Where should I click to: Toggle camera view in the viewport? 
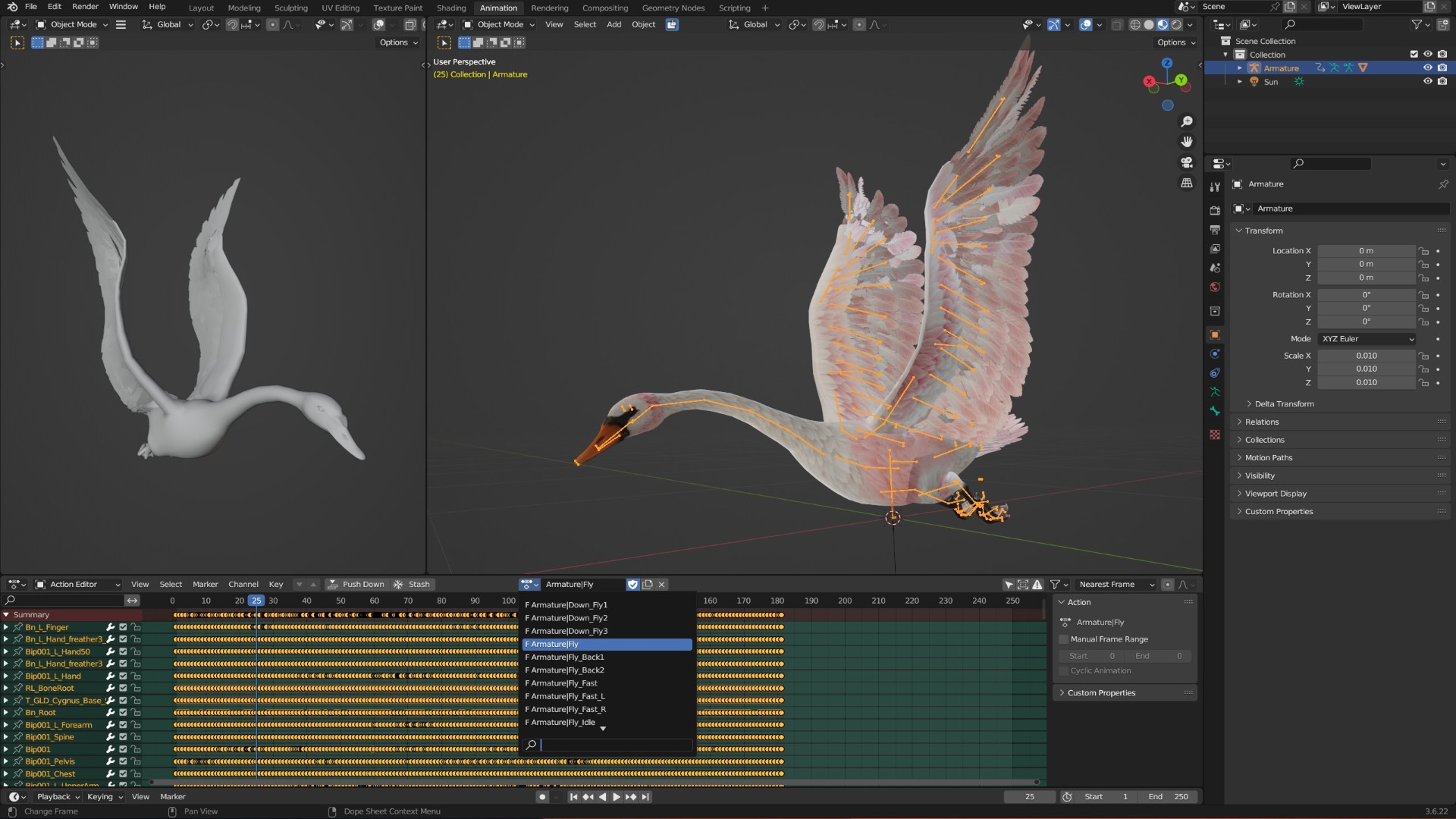point(1187,162)
